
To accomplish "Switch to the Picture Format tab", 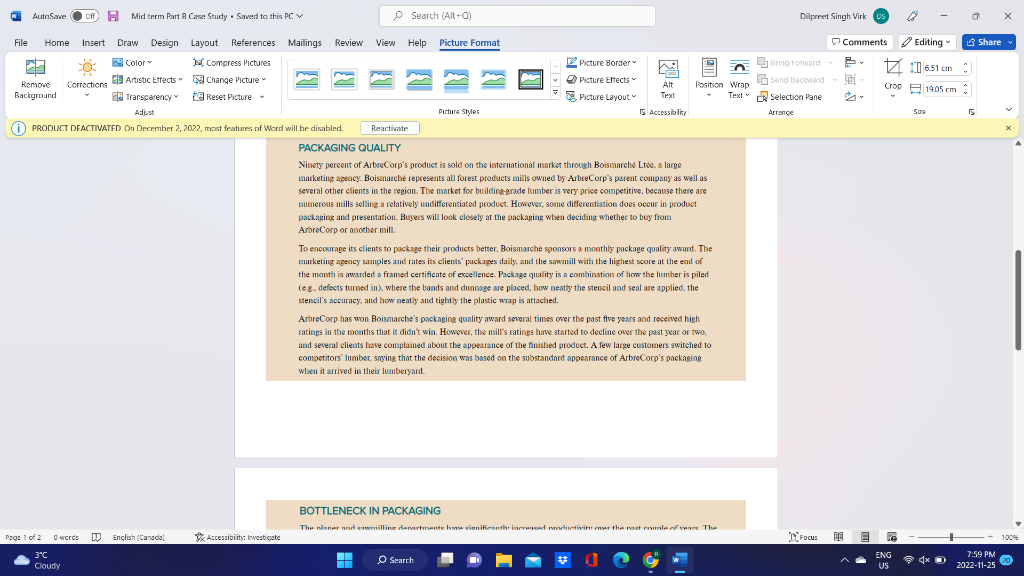I will point(470,42).
